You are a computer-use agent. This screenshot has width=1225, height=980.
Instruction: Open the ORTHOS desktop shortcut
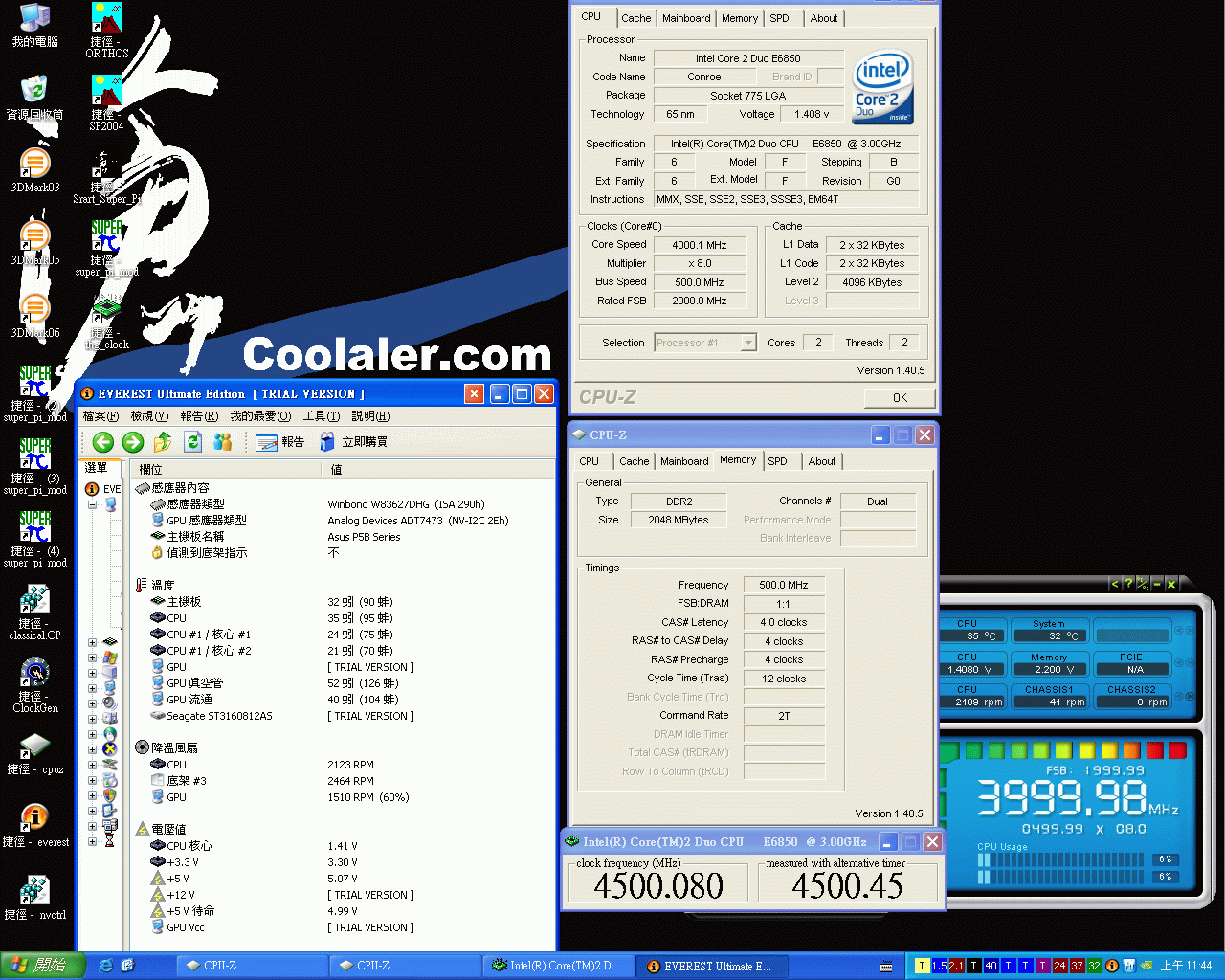coord(106,30)
